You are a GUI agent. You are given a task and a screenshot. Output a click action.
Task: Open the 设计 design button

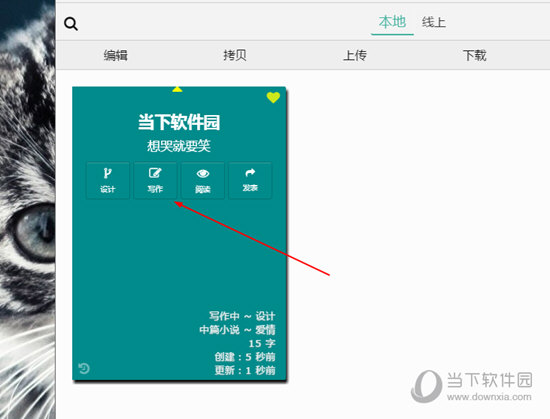coord(108,181)
